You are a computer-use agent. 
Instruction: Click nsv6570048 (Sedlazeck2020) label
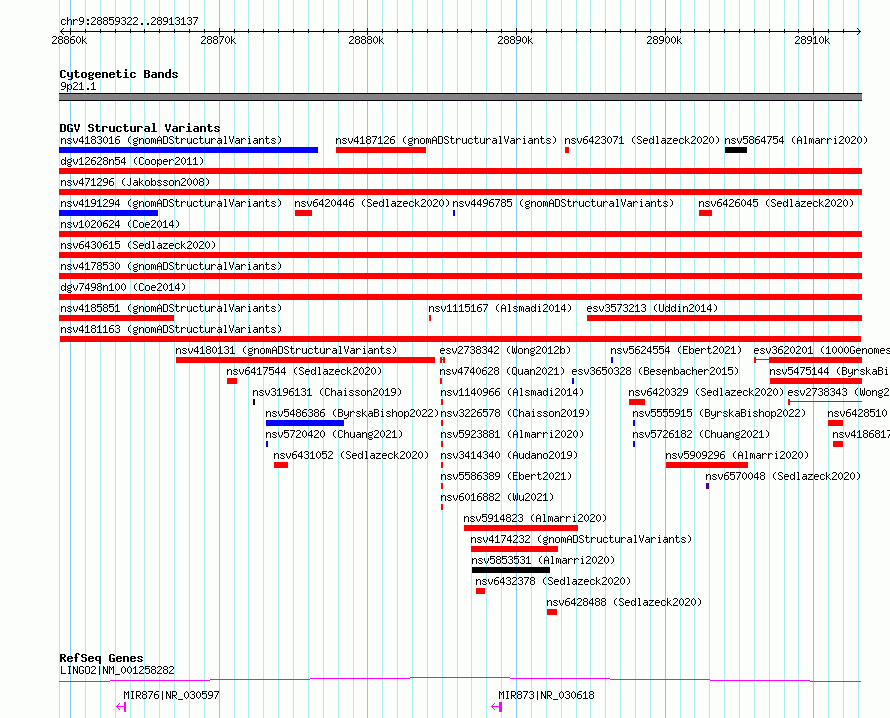(x=783, y=476)
